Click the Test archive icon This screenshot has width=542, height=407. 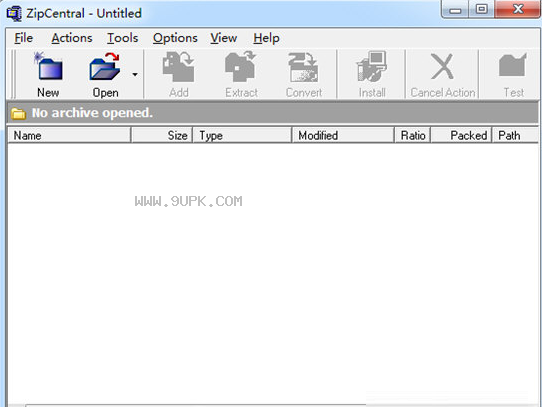click(x=513, y=66)
